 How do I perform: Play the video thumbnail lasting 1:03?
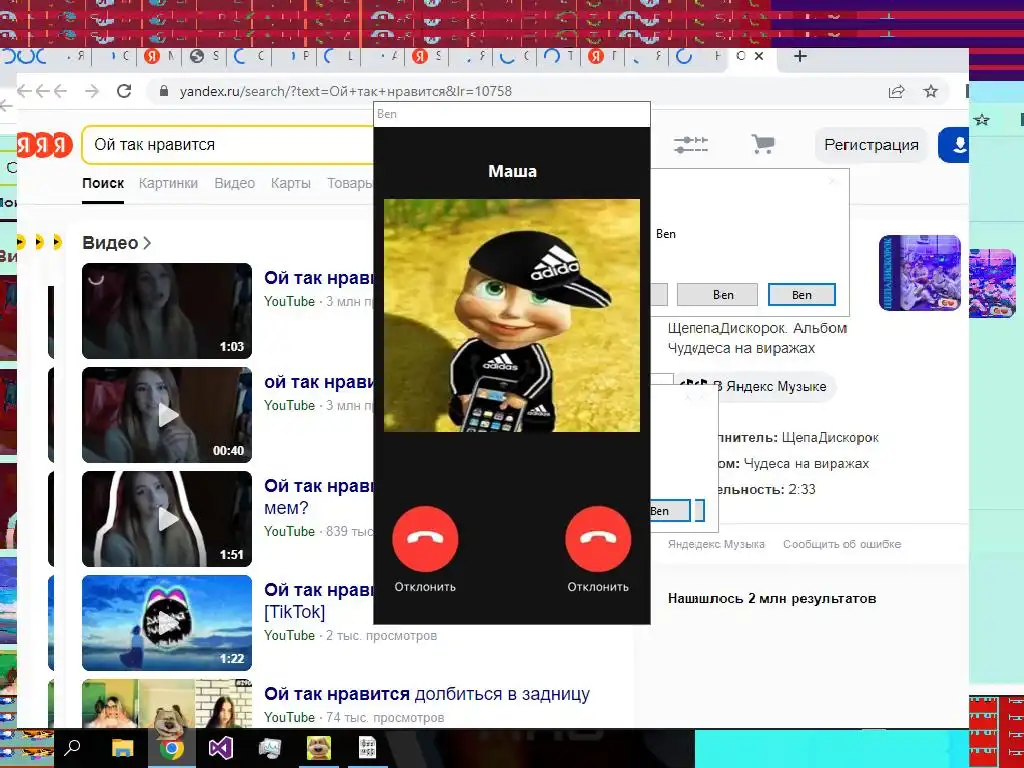pos(167,311)
